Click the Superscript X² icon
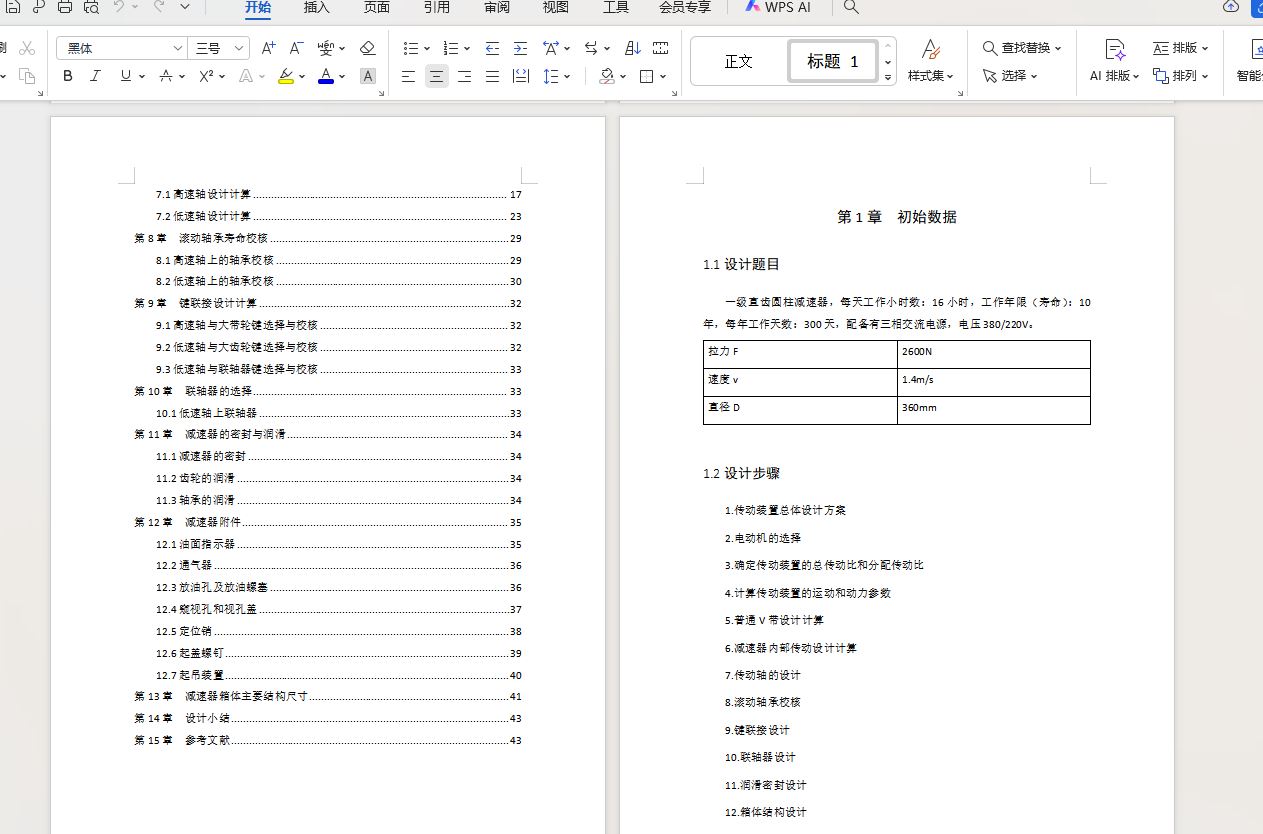 click(206, 76)
